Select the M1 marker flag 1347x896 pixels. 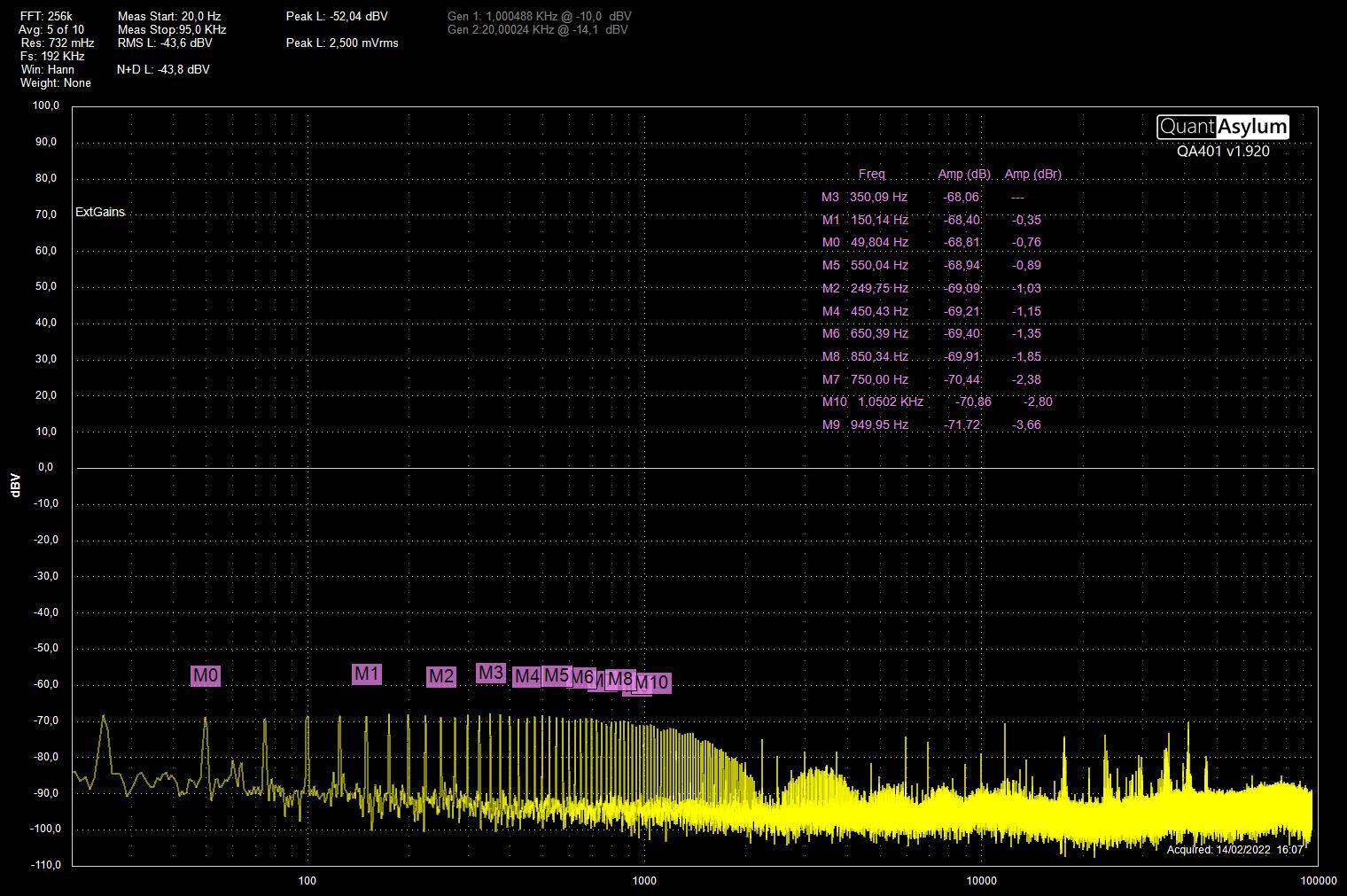(x=366, y=674)
